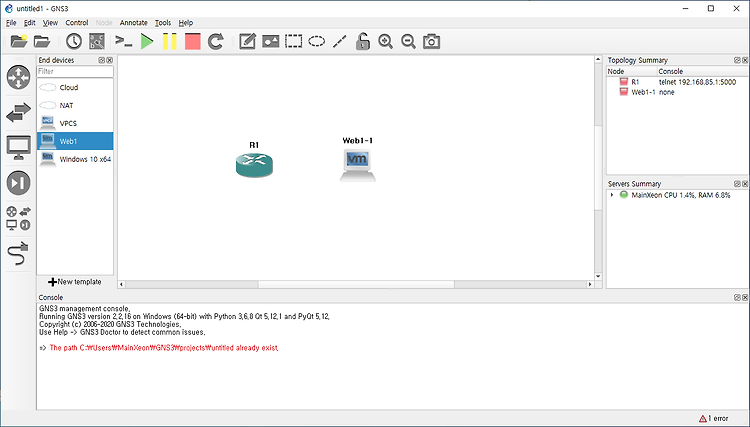
Task: Open the Edit menu
Action: click(30, 22)
